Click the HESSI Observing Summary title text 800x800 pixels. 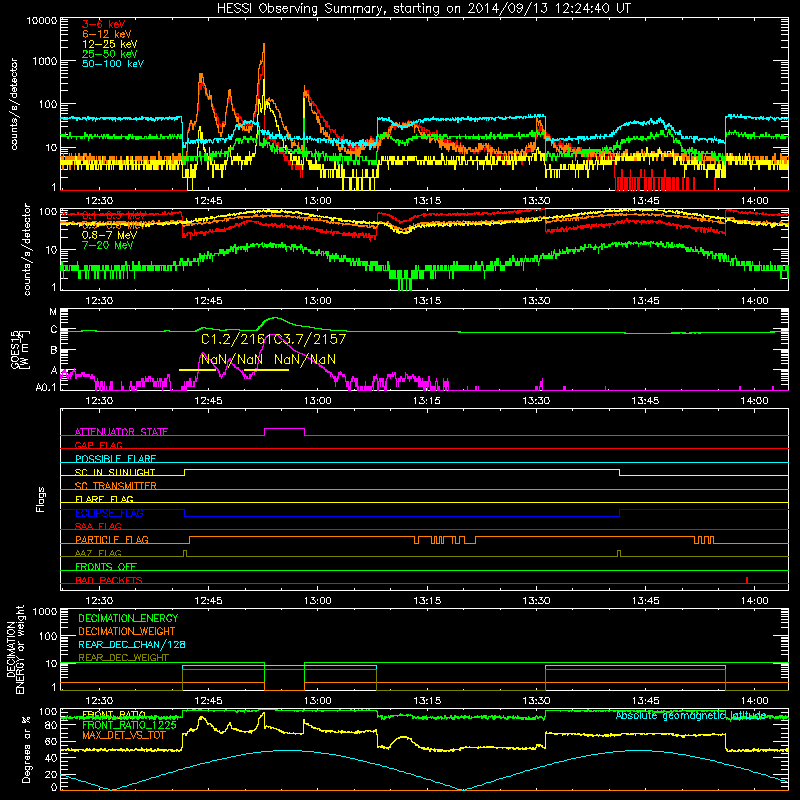[423, 9]
